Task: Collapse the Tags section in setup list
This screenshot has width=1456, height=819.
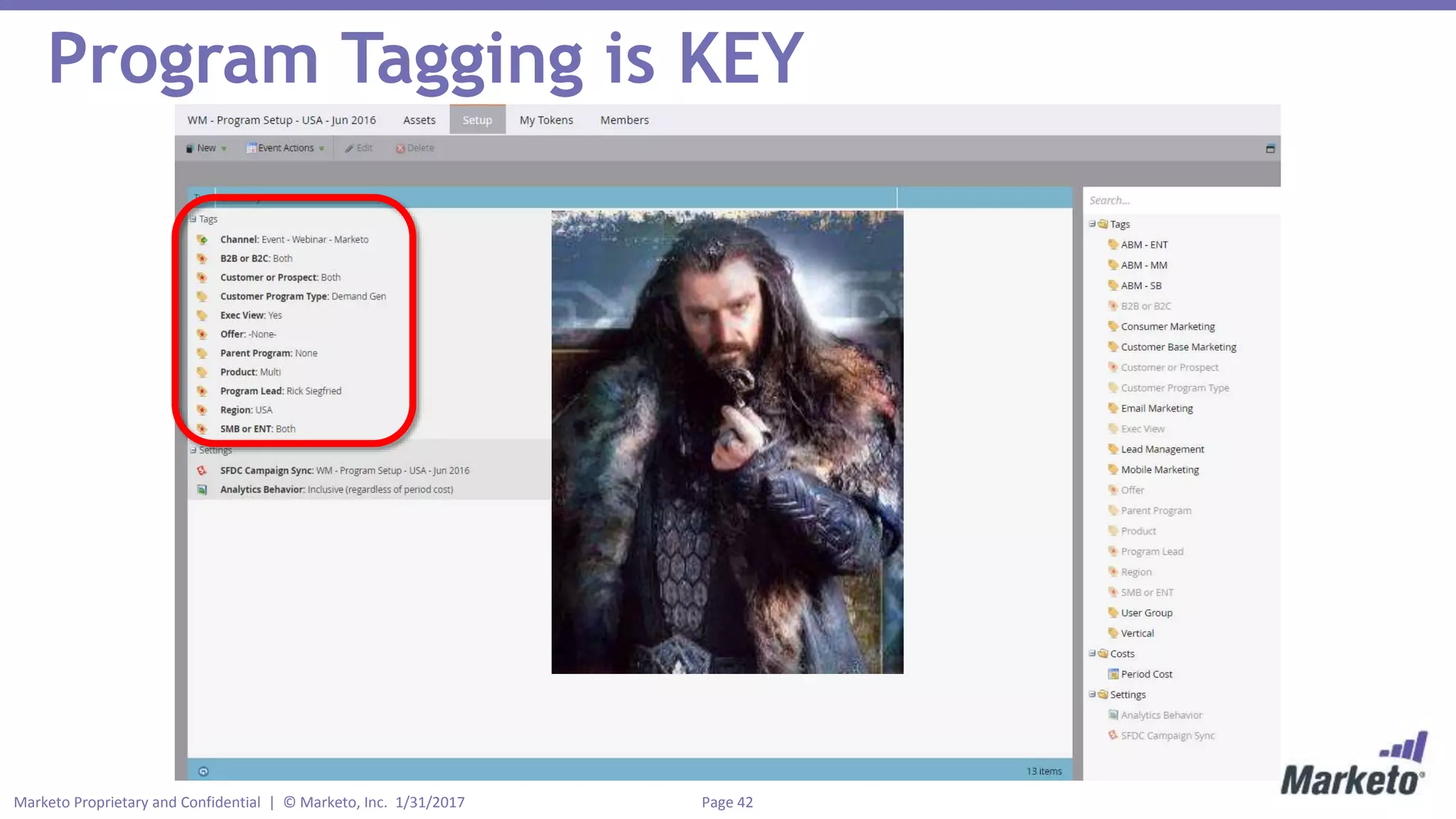Action: 193,219
